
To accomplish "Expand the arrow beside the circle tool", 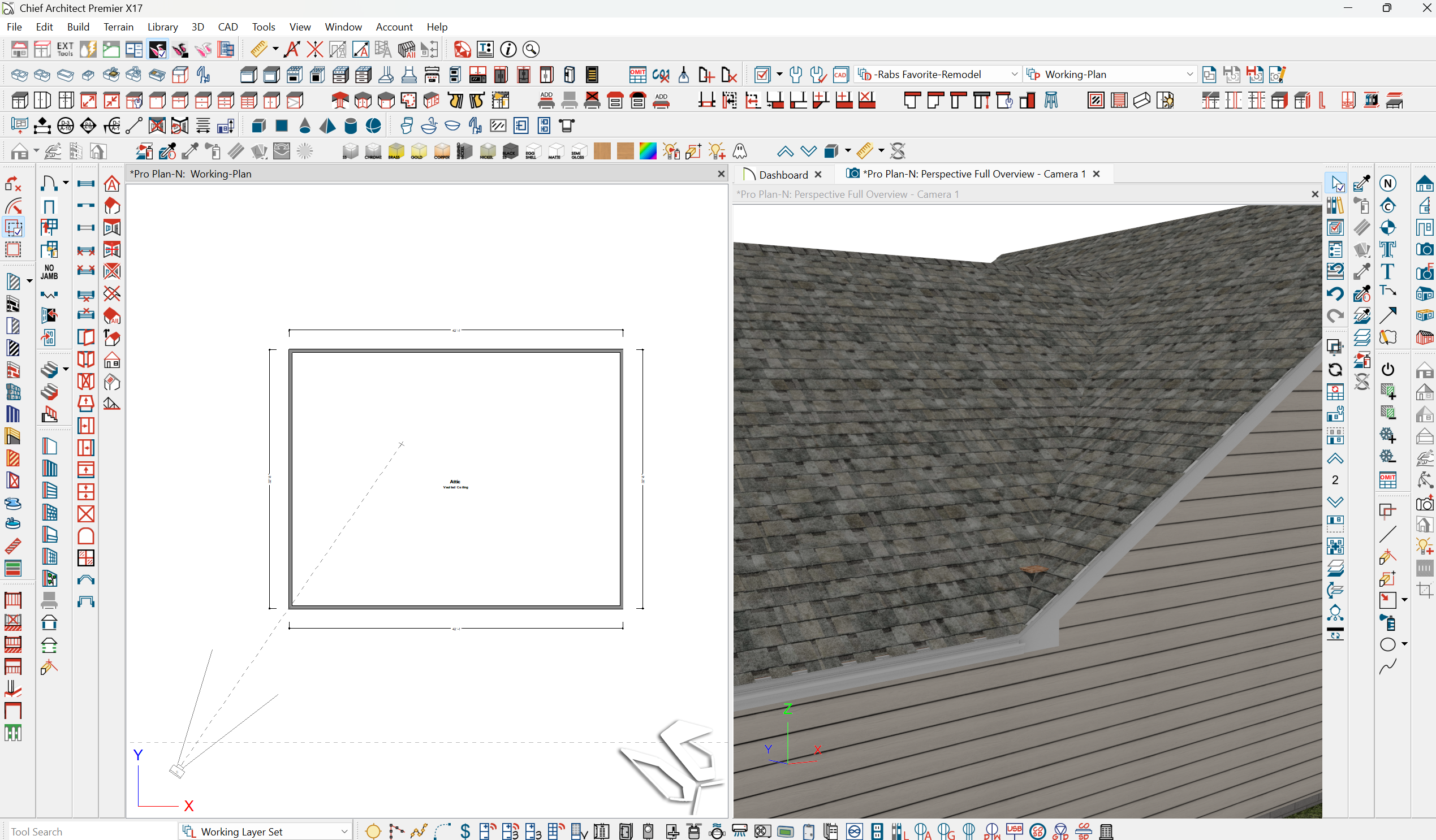I will [1404, 644].
